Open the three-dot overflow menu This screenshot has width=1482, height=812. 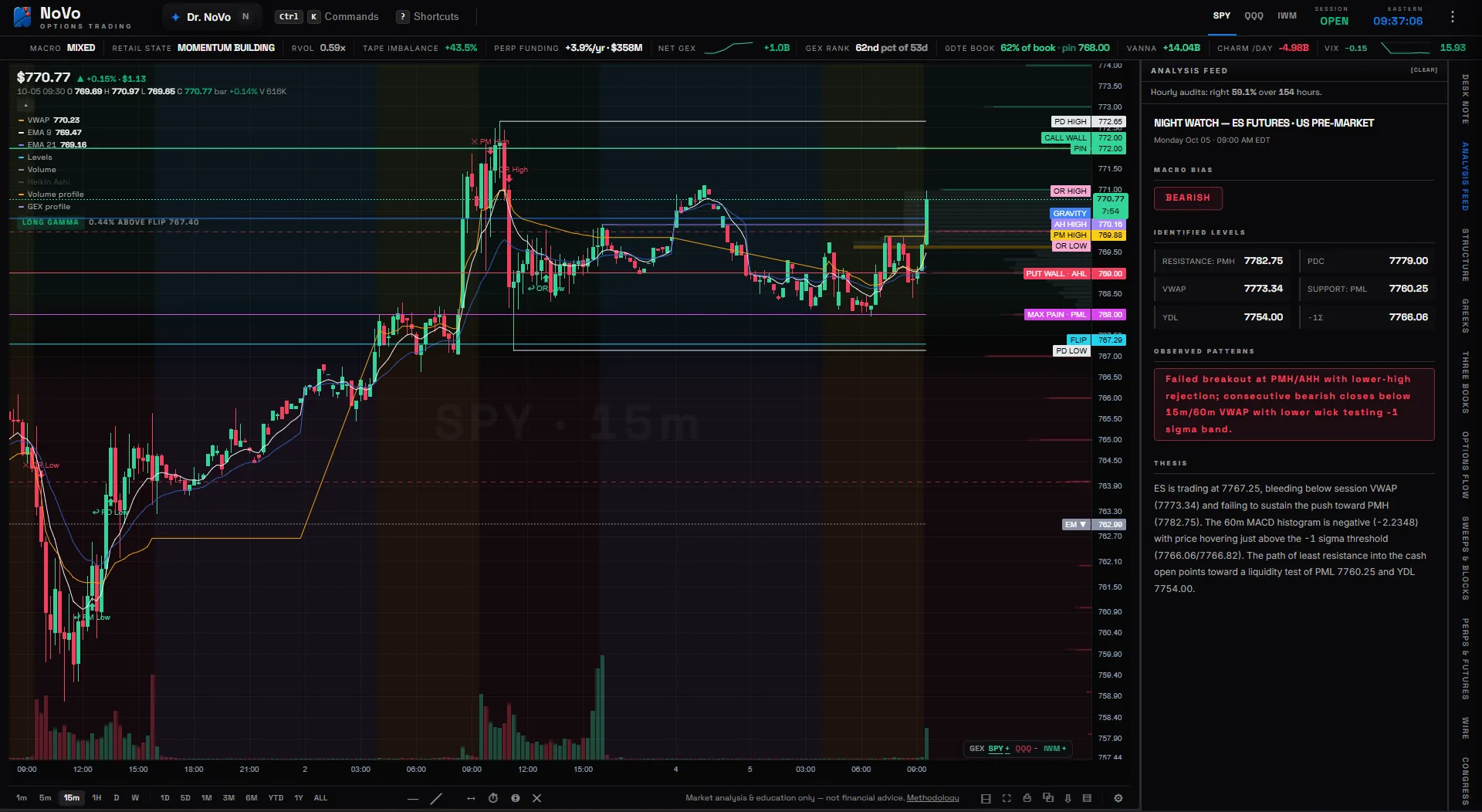coord(1453,16)
